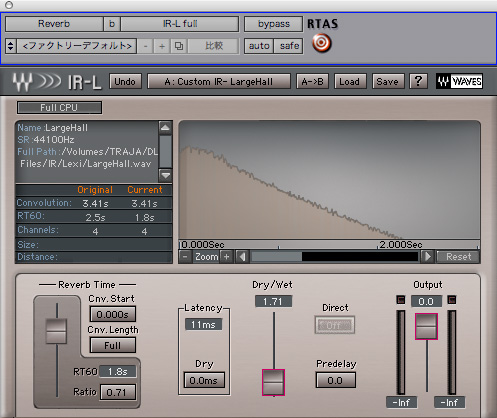Image resolution: width=497 pixels, height=418 pixels.
Task: Click the Distance: row in table
Action: pos(94,257)
